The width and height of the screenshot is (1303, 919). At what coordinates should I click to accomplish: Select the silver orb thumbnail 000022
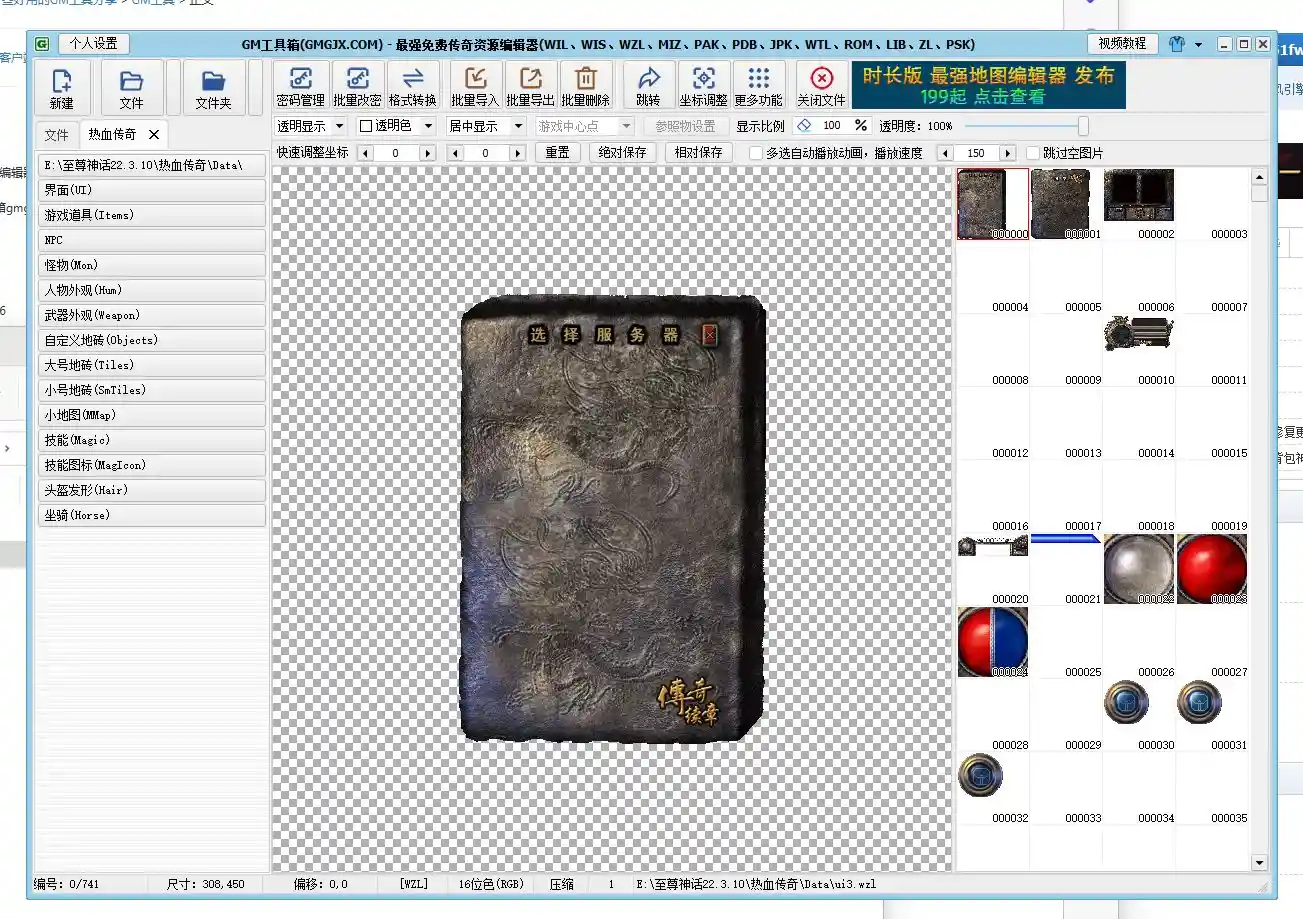point(1139,569)
